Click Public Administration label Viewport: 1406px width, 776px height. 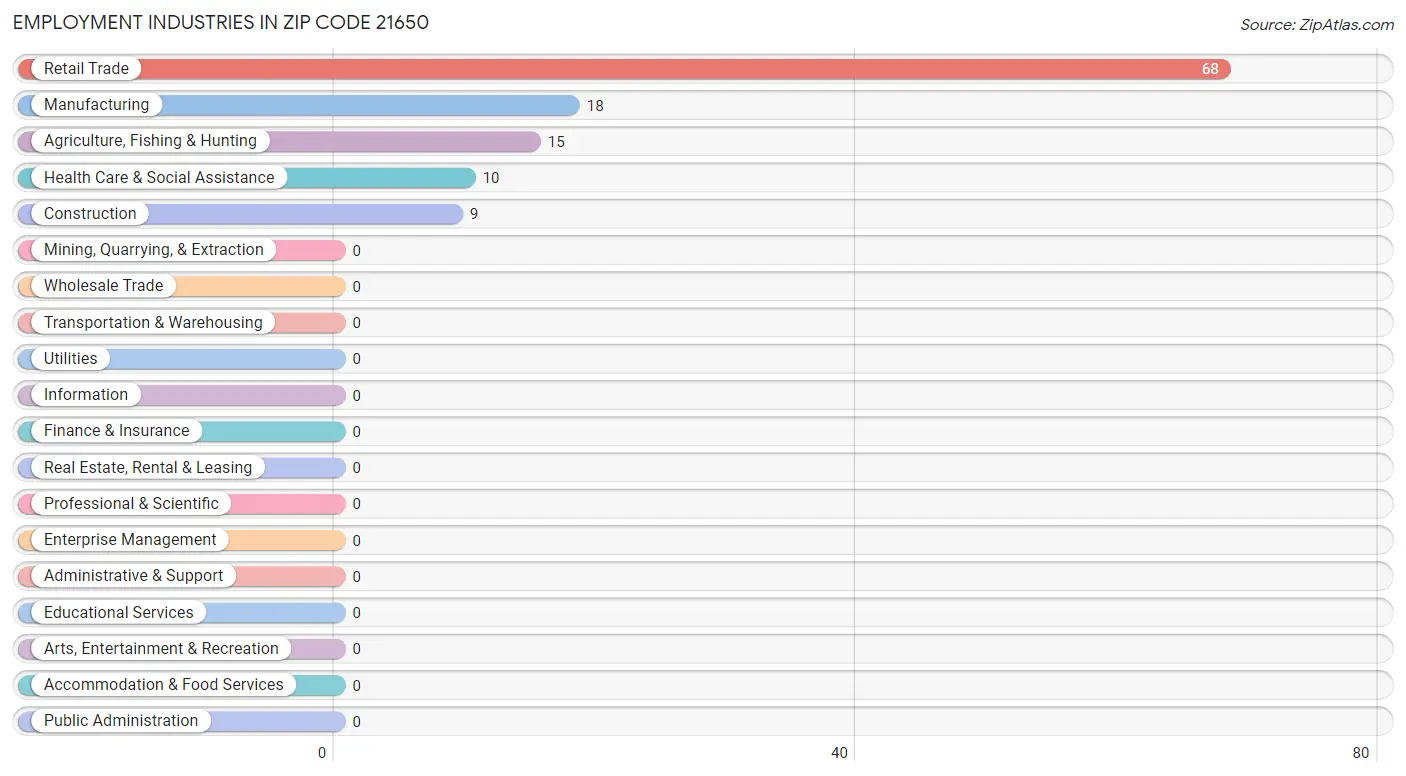click(x=121, y=721)
